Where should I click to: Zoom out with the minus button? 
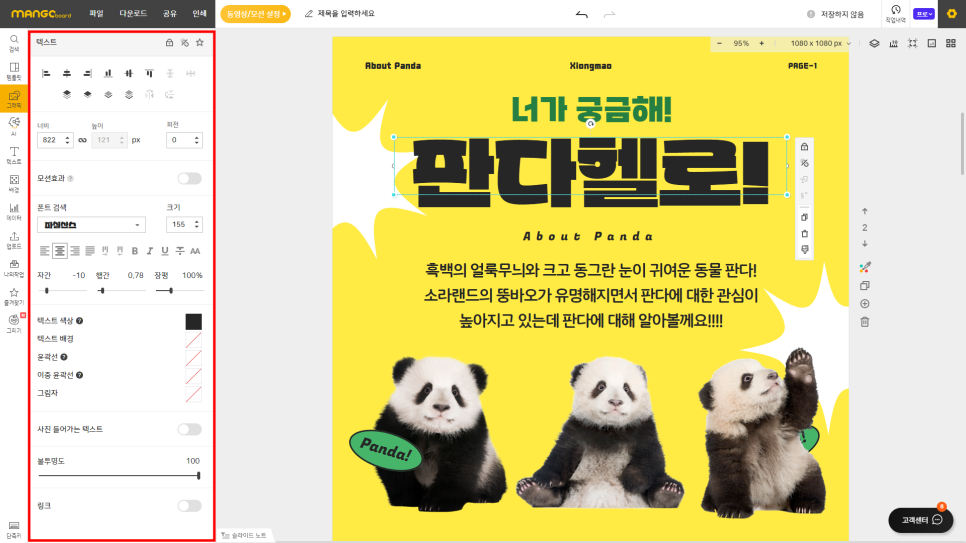(719, 43)
